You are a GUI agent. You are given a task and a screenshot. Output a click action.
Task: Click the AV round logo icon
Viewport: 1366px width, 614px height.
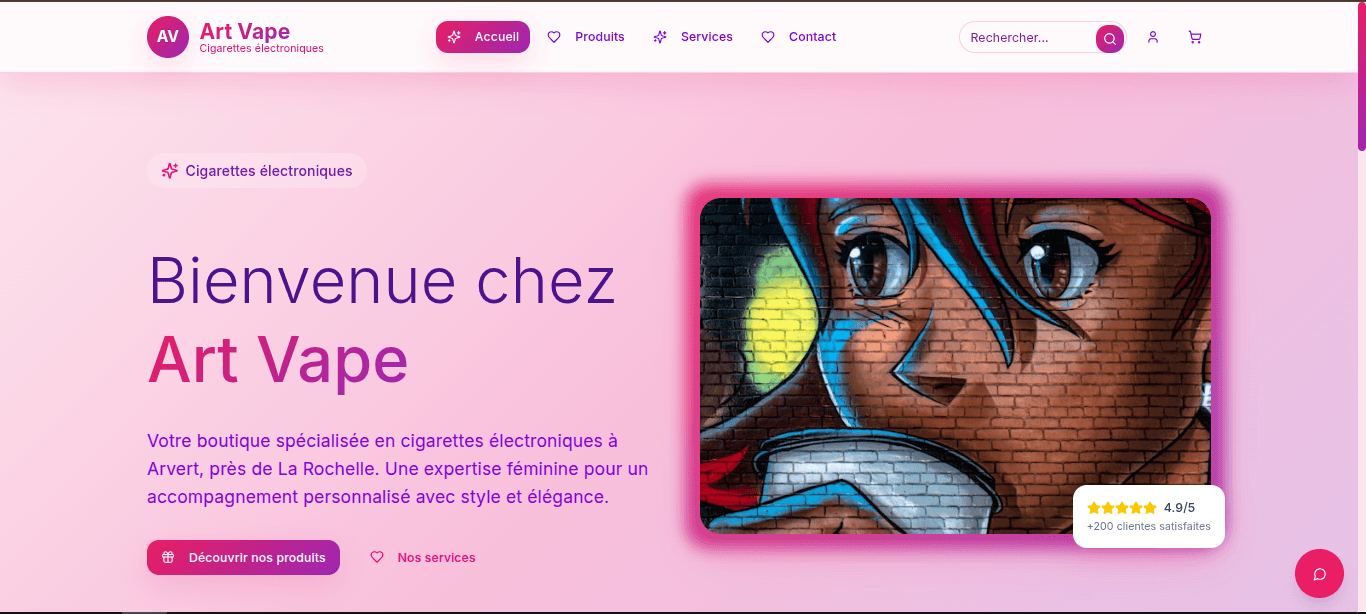(168, 37)
